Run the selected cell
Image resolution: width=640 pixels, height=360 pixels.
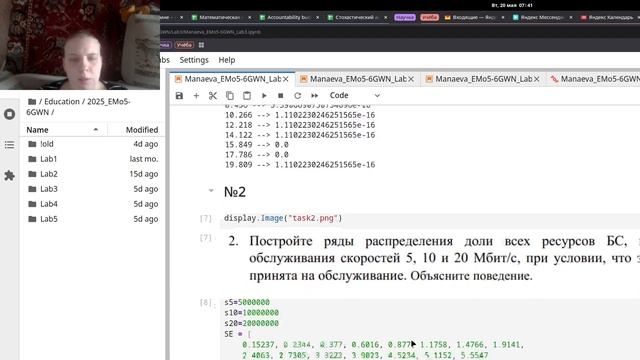click(x=264, y=96)
